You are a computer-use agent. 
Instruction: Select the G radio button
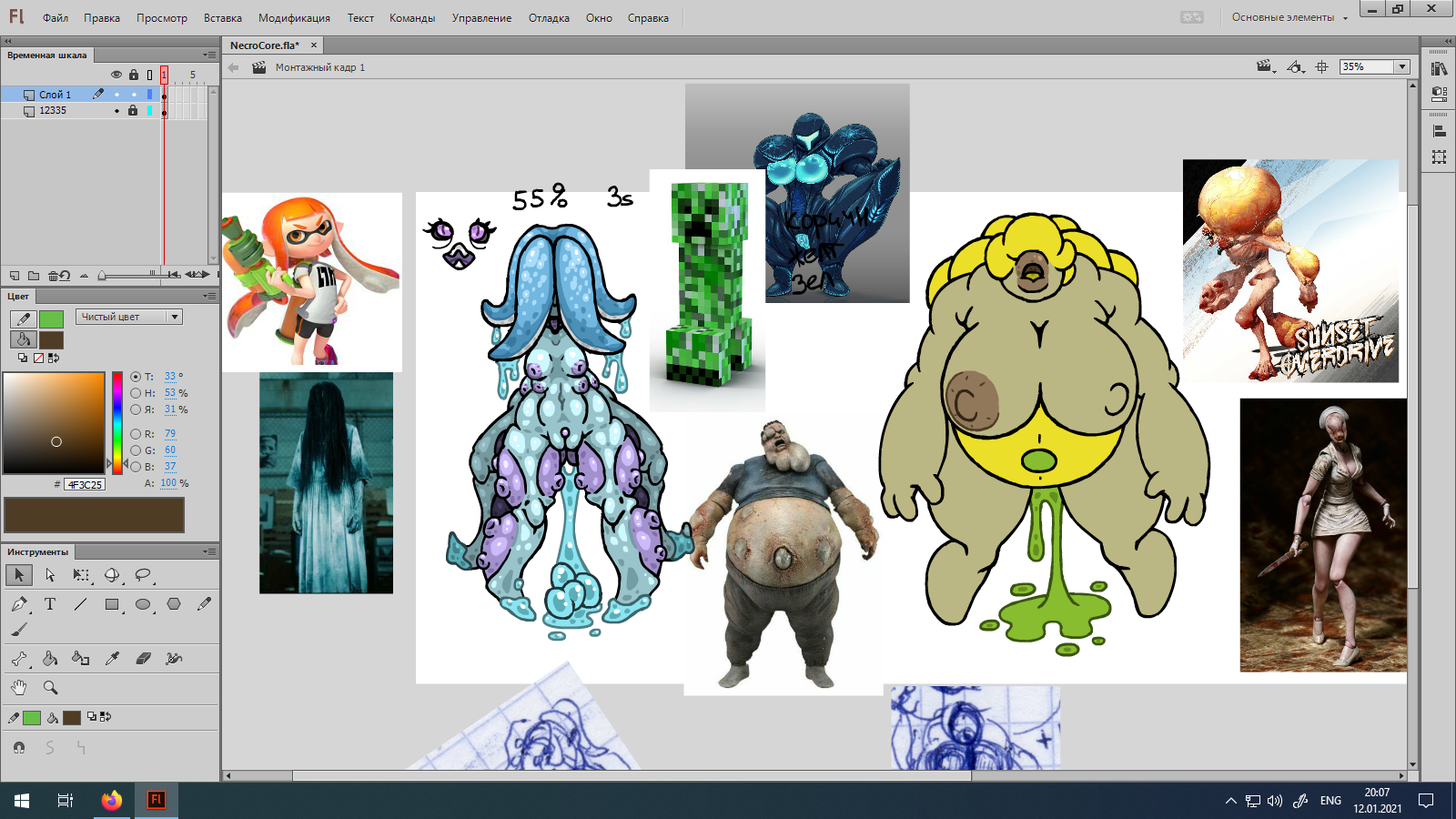[136, 450]
